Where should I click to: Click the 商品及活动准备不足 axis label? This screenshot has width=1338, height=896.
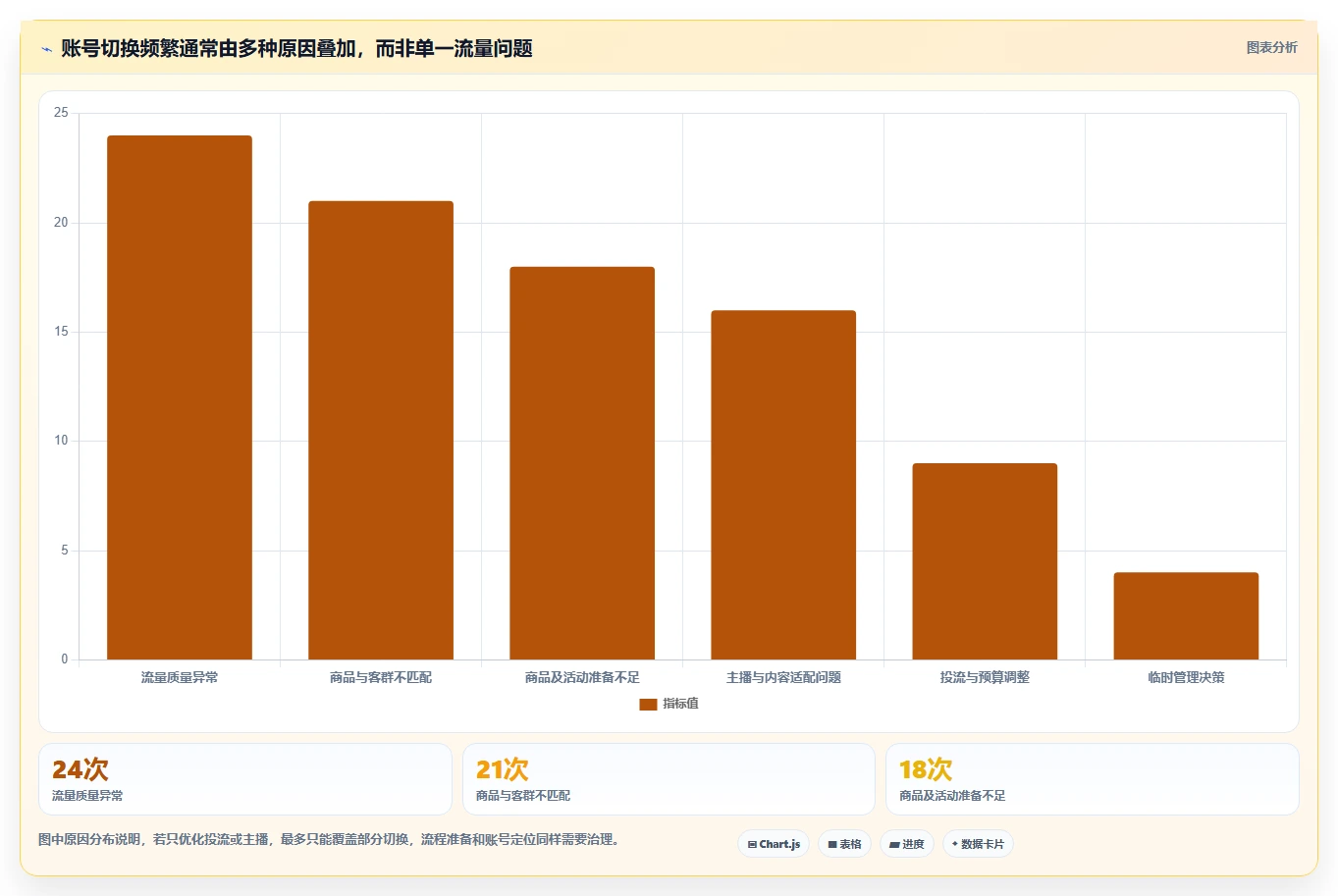click(582, 677)
